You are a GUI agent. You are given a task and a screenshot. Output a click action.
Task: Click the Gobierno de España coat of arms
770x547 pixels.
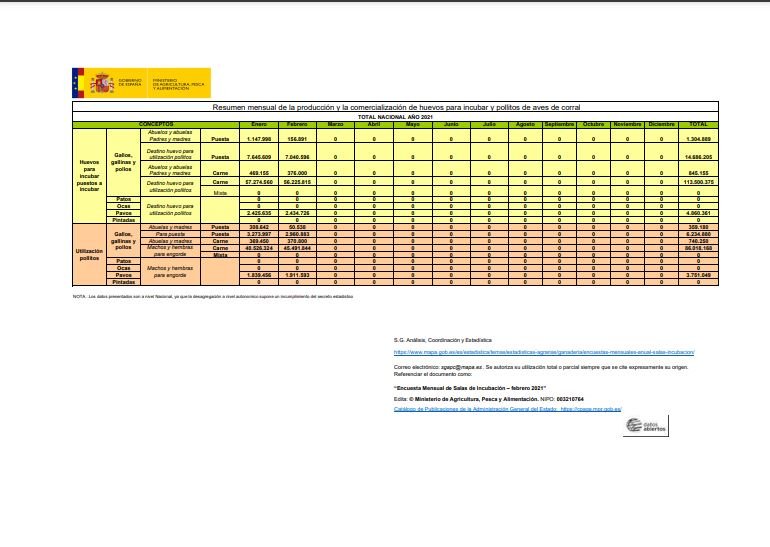[103, 83]
